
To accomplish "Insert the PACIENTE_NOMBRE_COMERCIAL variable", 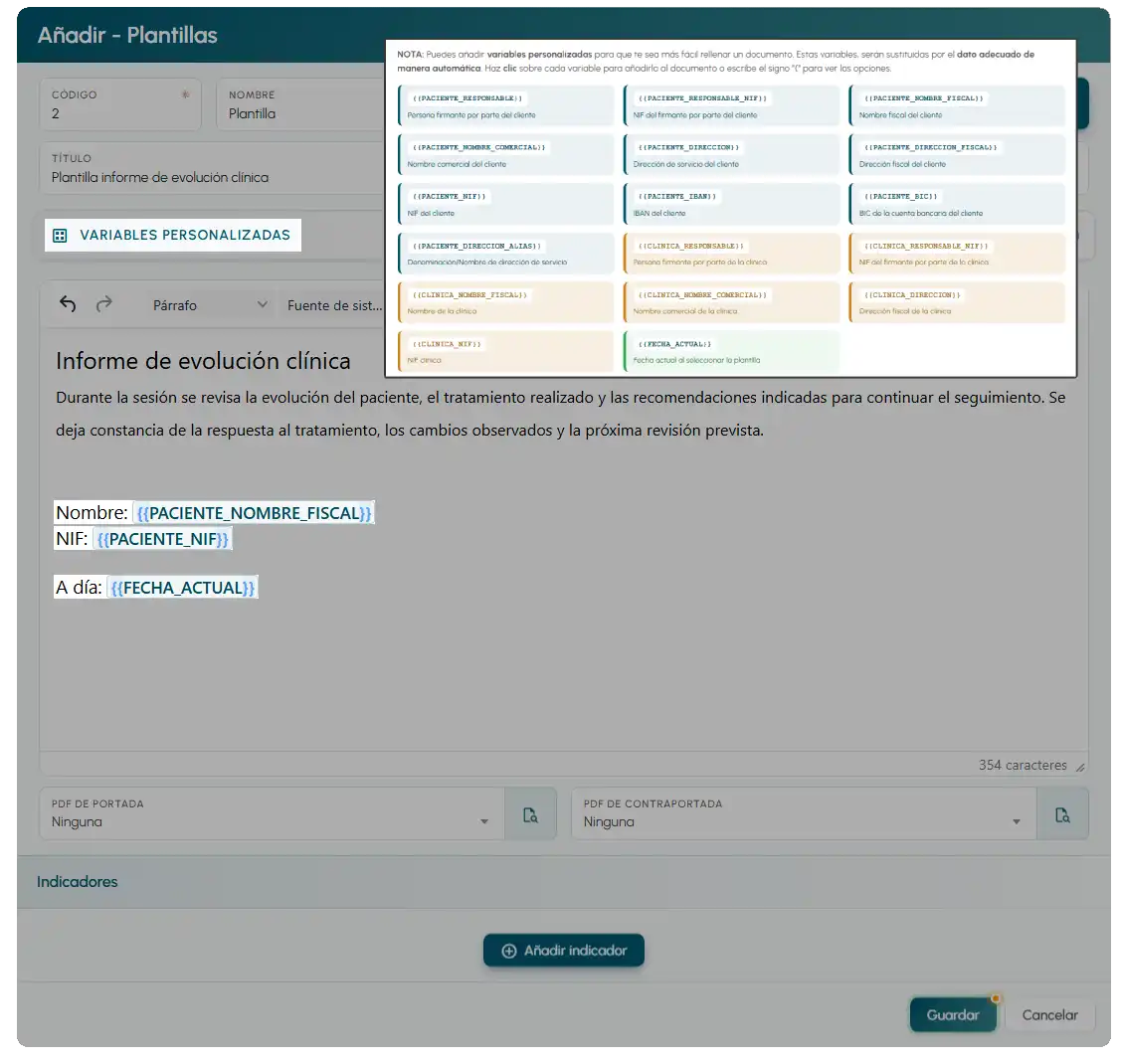I will pos(505,155).
